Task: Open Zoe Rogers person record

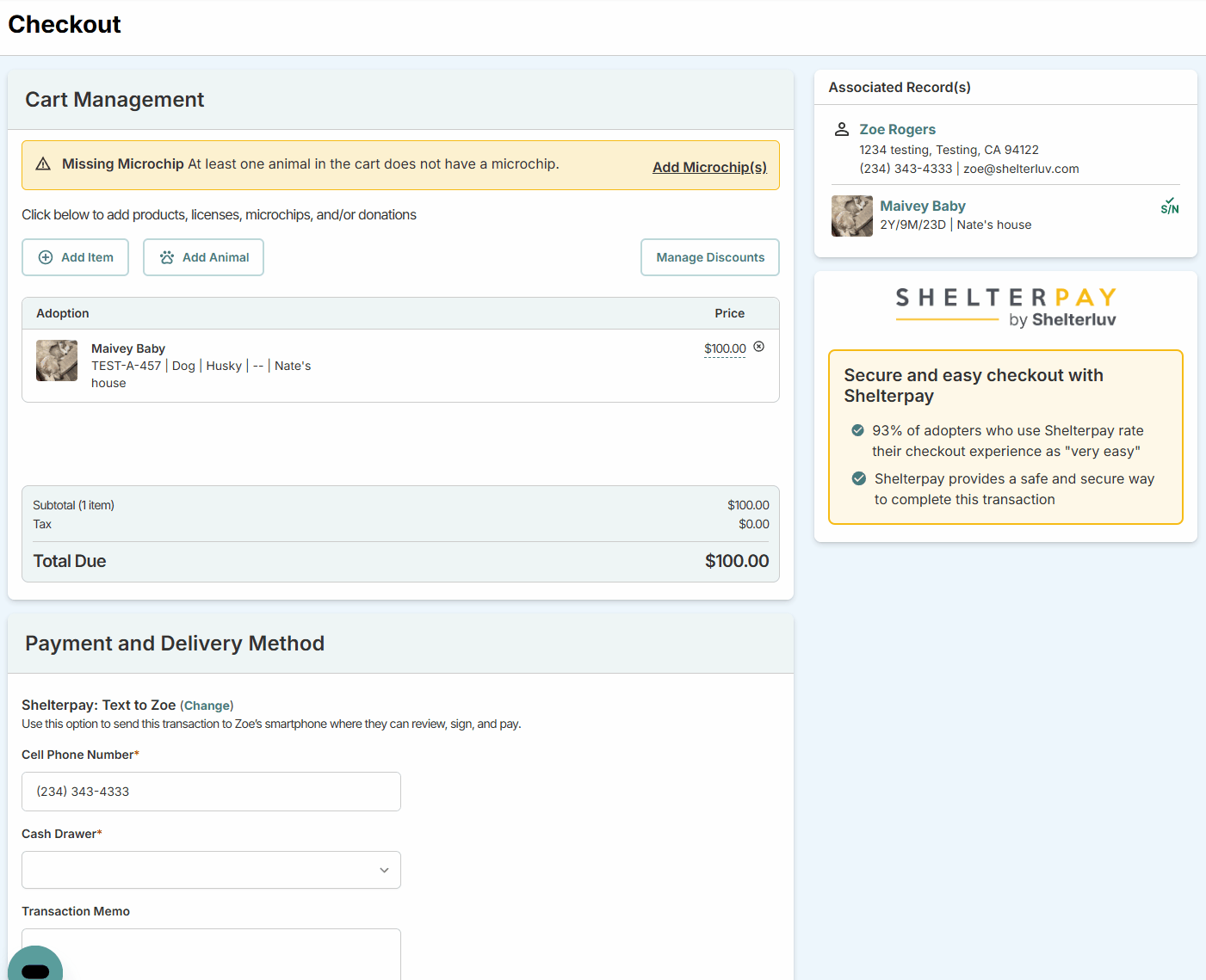Action: pos(897,129)
